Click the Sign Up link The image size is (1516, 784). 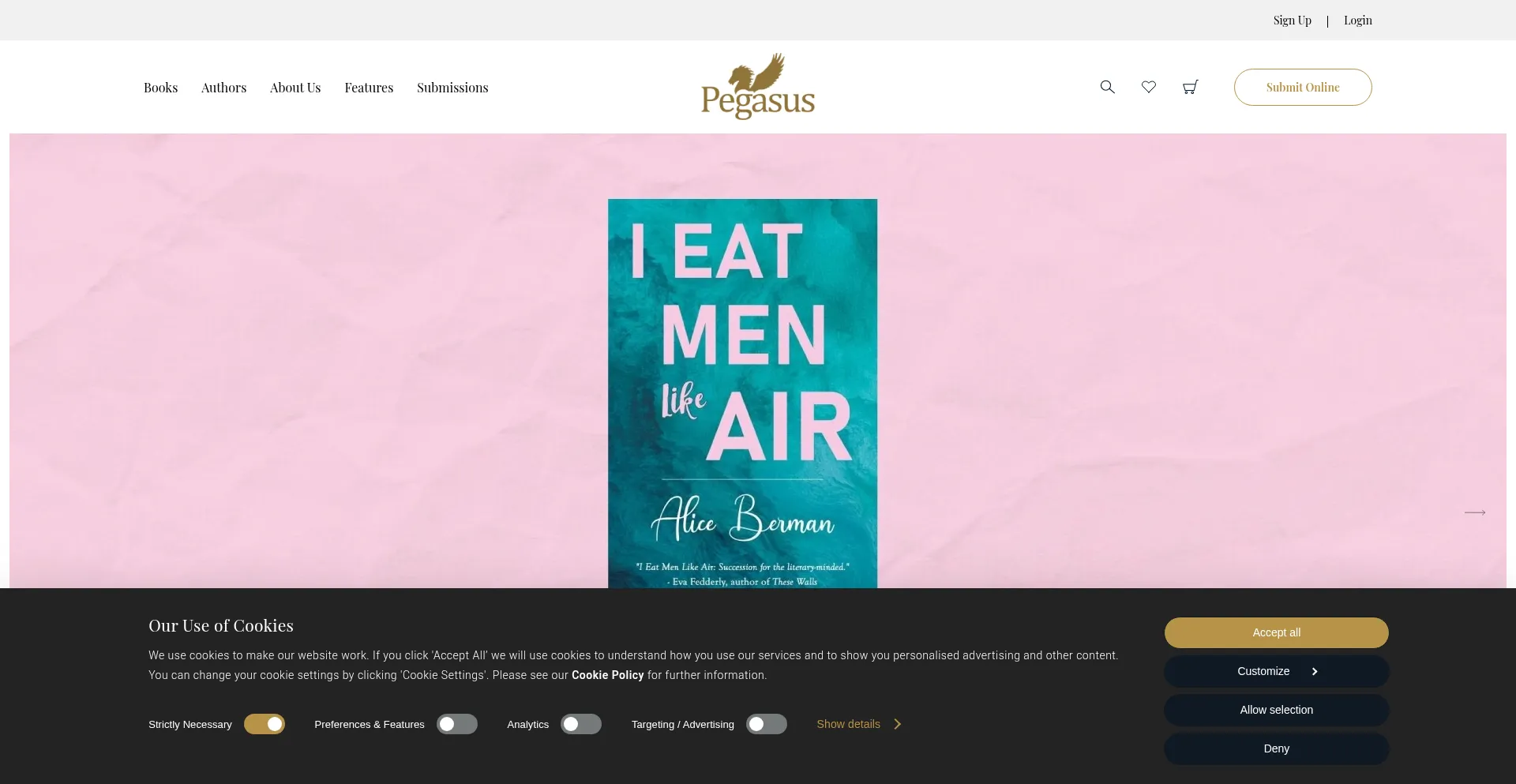[x=1292, y=21]
